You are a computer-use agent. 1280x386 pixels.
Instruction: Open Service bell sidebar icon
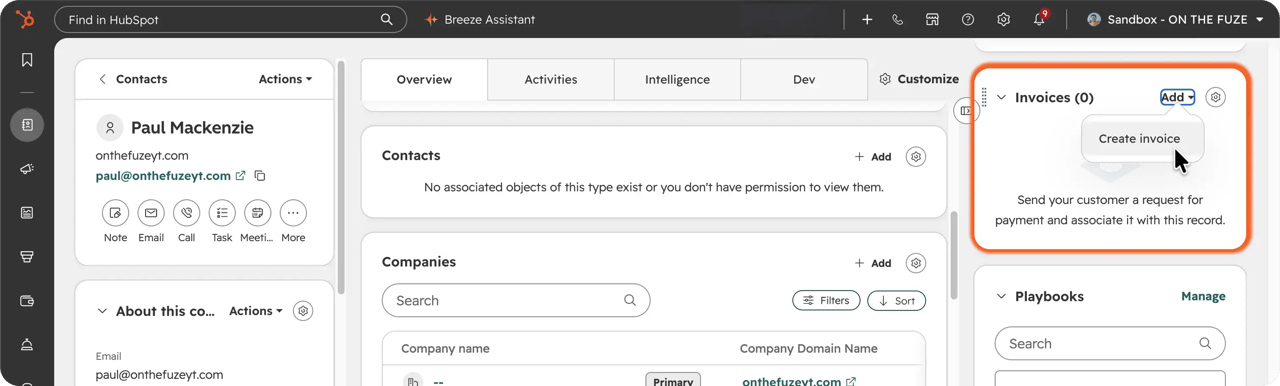[27, 345]
